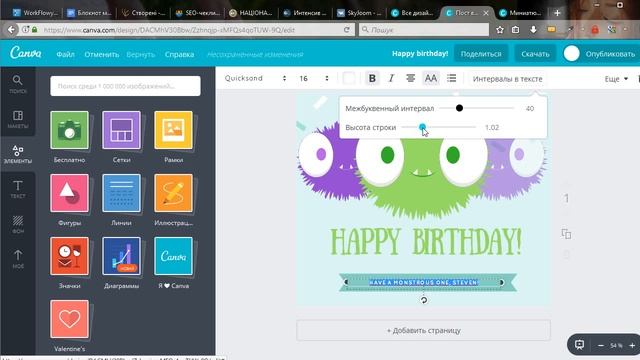The height and width of the screenshot is (360, 640).
Task: Click the selected HAVE A MONSTROUS ONE text
Action: coord(424,282)
